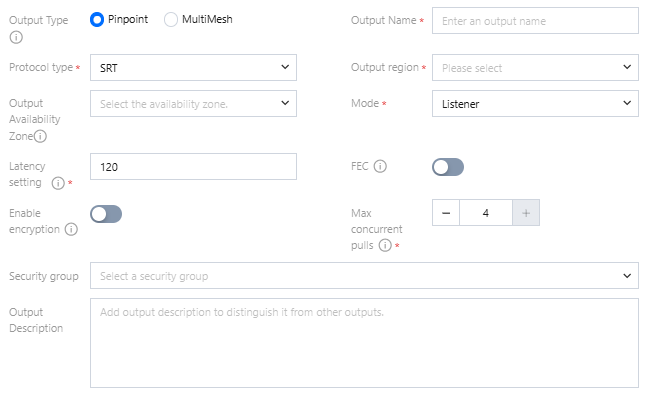Open Mode Listener dropdown
The image size is (659, 403).
[x=535, y=103]
